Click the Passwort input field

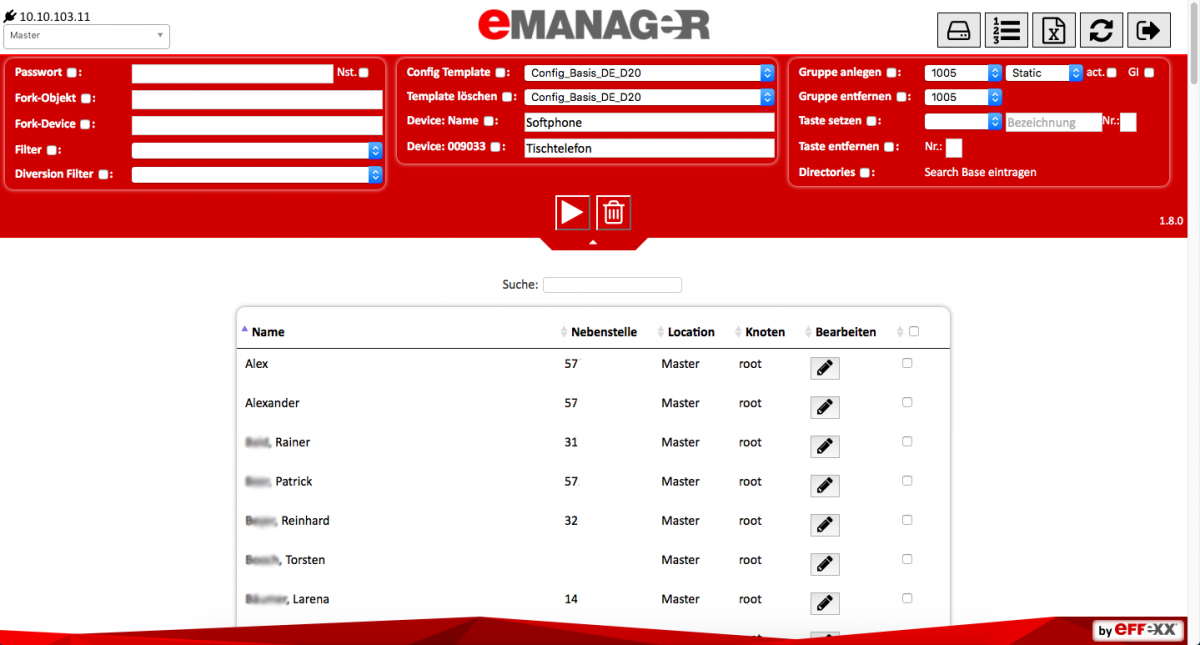click(232, 73)
